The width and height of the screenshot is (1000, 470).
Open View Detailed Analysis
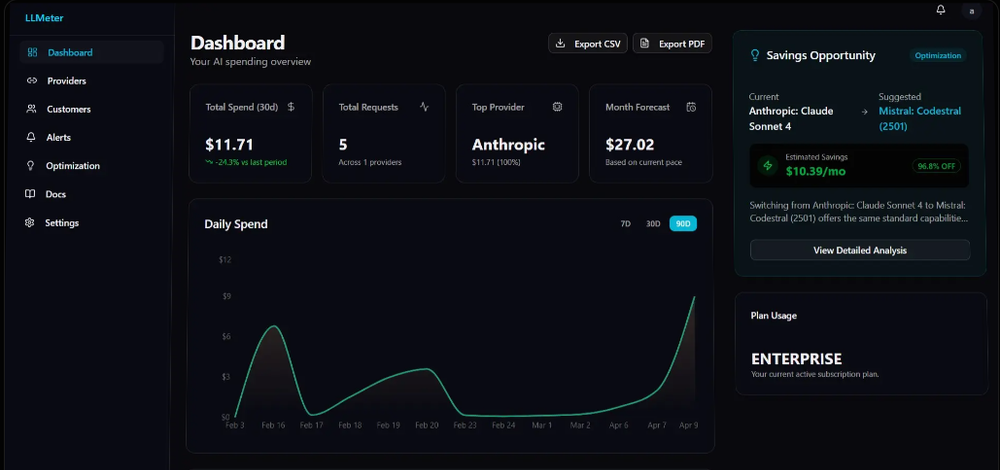860,250
